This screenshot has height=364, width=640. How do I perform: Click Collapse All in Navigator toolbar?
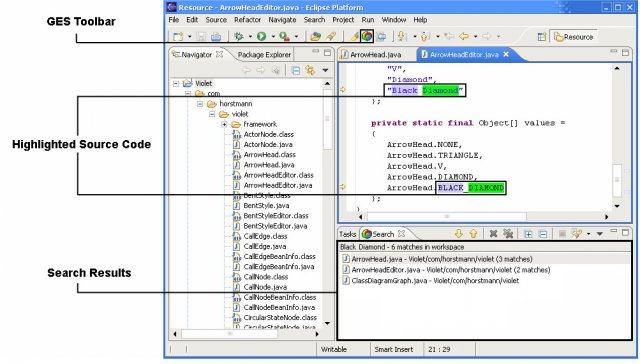coord(296,71)
